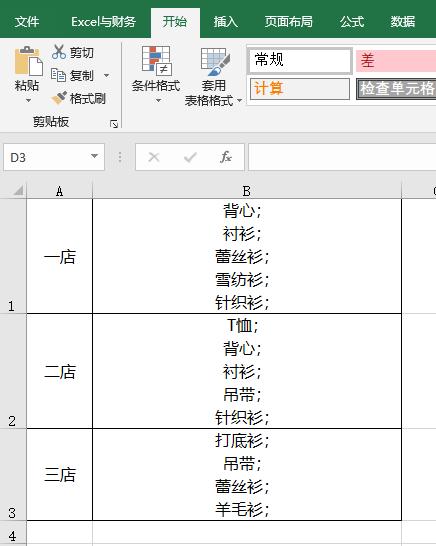Select column B header
Screen dimensions: 436x546
[247, 190]
